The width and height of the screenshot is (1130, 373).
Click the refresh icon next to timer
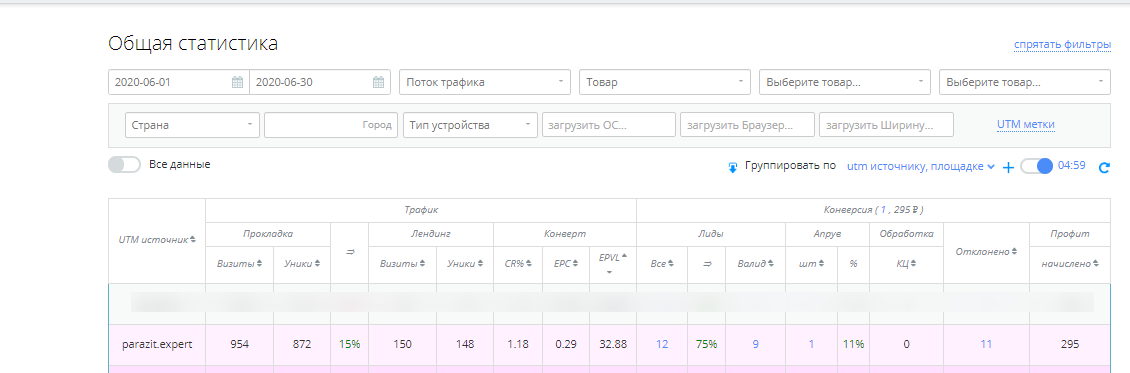[1103, 168]
